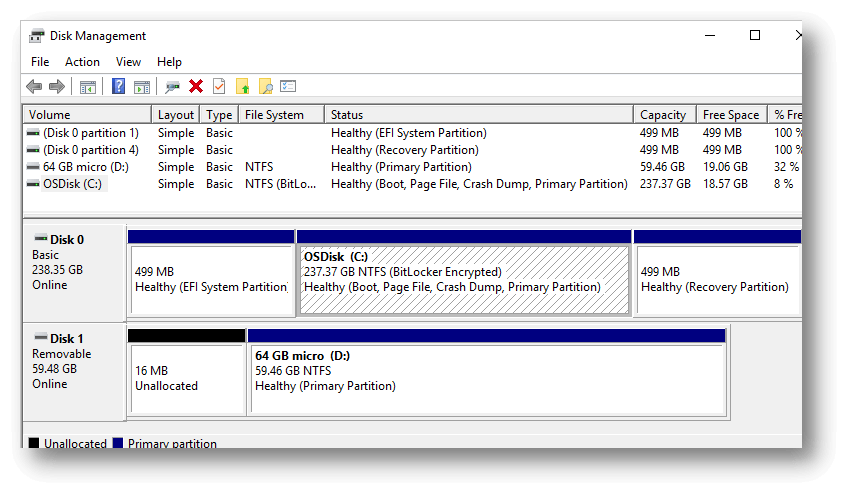Screen dimensions: 848x495
Task: Click the Back arrow toolbar icon
Action: 34,87
